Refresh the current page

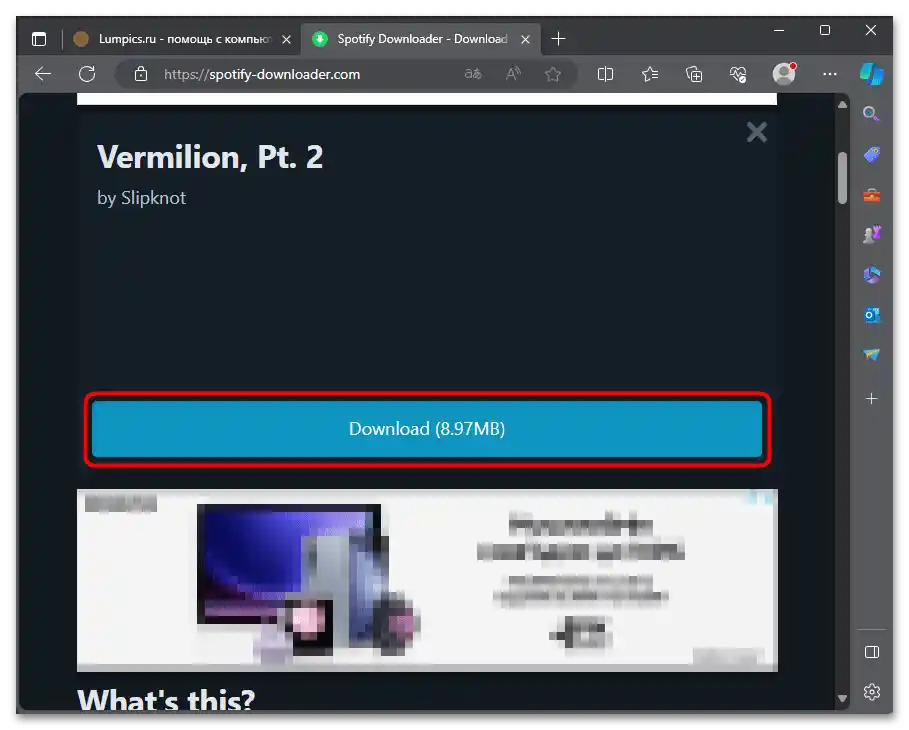pos(87,74)
